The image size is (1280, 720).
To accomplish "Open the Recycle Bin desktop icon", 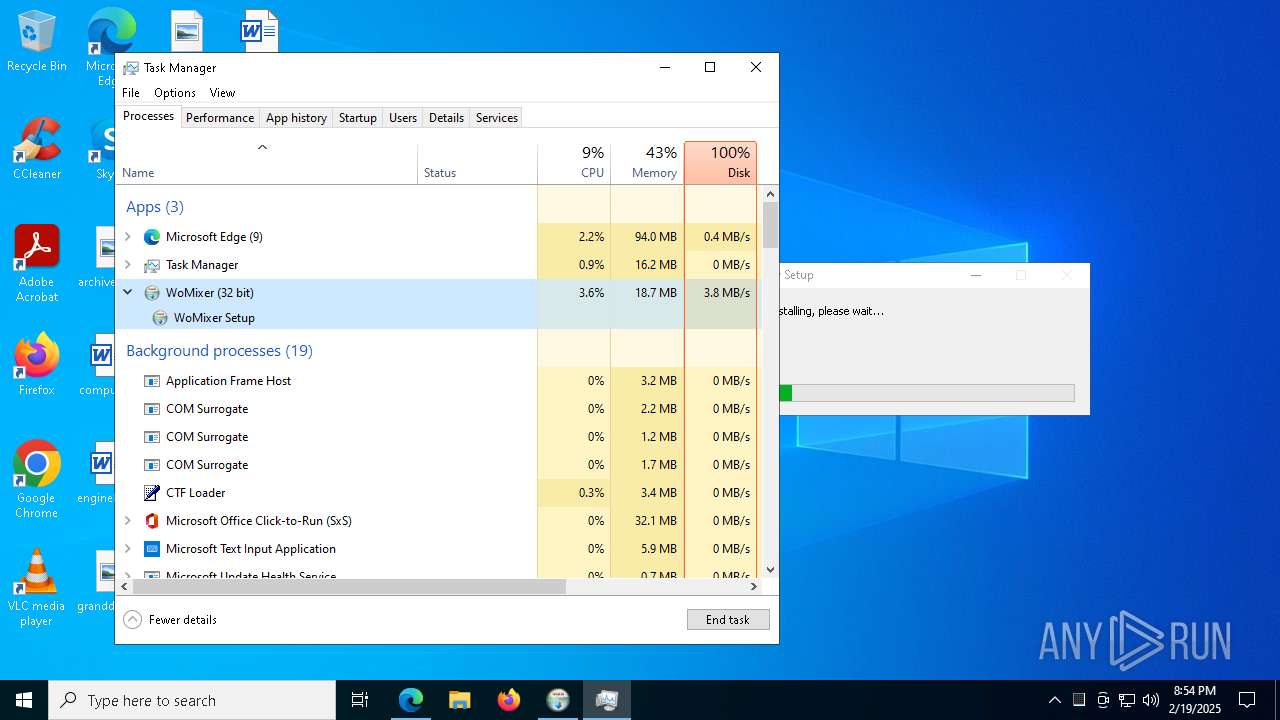I will coord(36,42).
